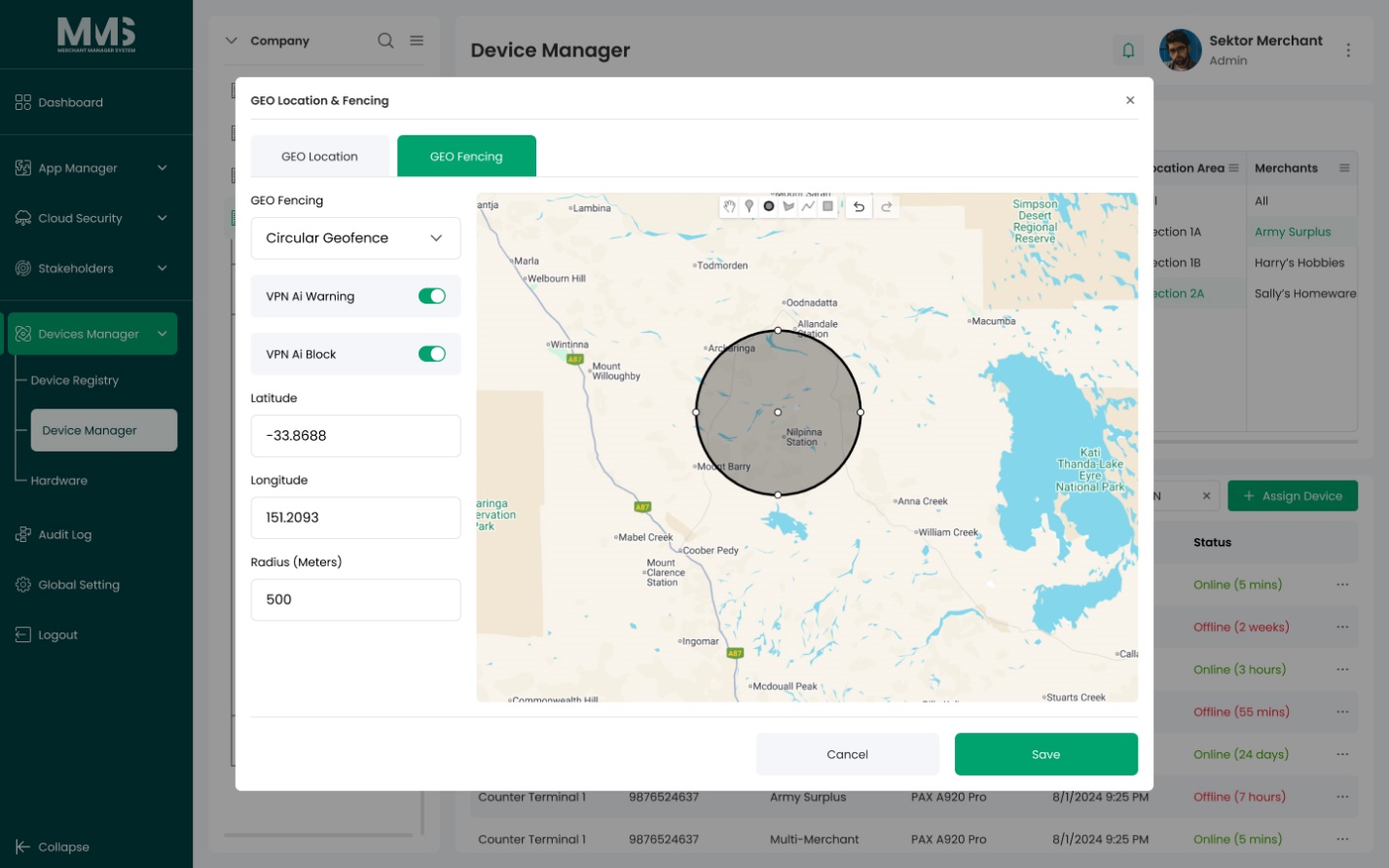The height and width of the screenshot is (868, 1389).
Task: Clear the filter with the X icon
Action: point(1206,496)
